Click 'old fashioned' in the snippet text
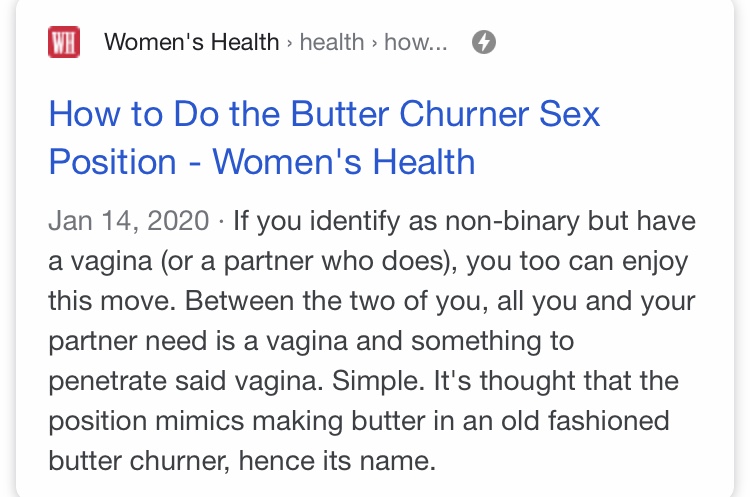The image size is (750, 497). click(x=585, y=421)
